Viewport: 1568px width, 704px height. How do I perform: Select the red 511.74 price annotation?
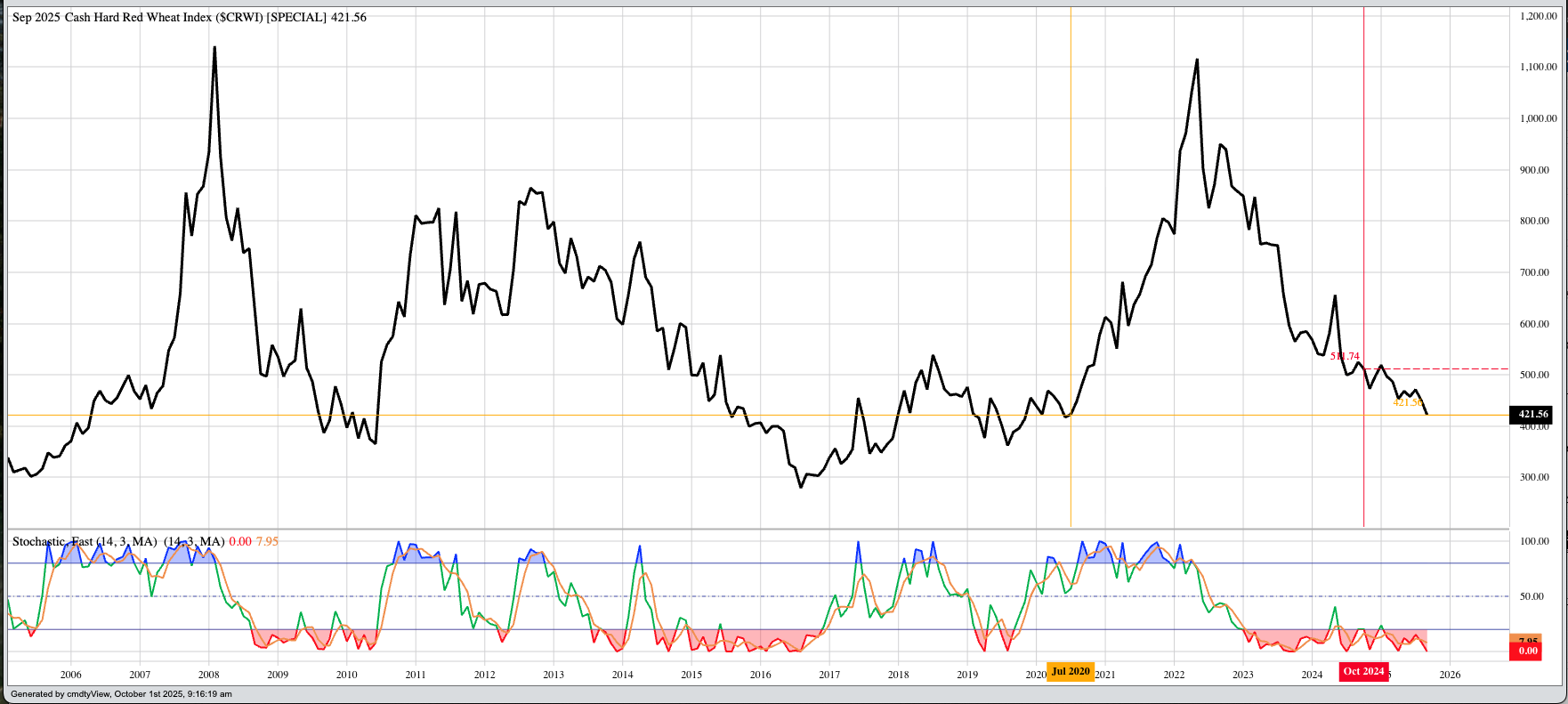1344,356
